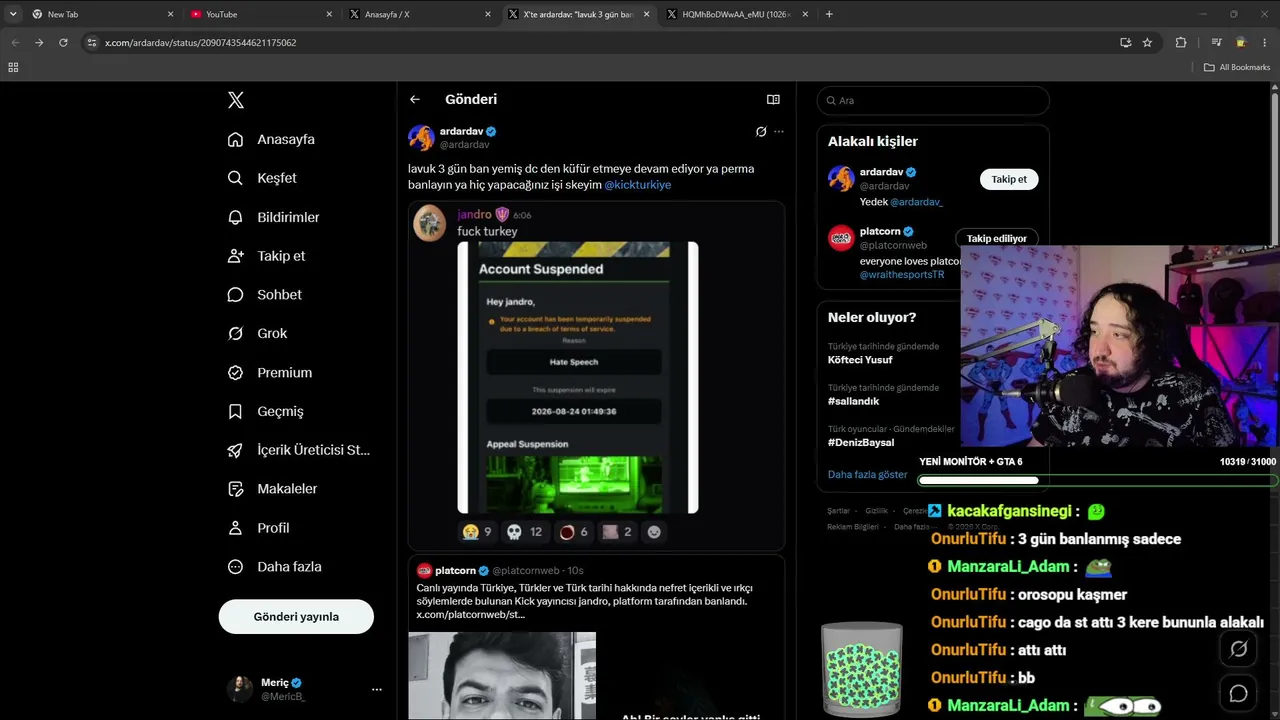
Task: Open the Köfteci Yusuf trend
Action: tap(860, 360)
